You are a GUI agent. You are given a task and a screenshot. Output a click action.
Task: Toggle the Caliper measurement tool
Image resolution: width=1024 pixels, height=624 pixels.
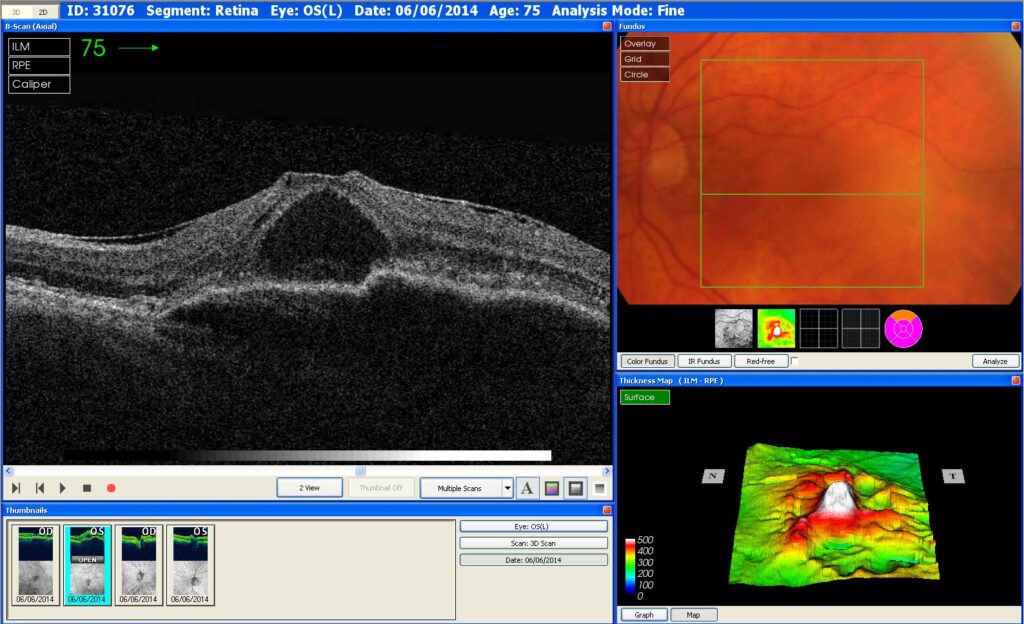coord(39,84)
